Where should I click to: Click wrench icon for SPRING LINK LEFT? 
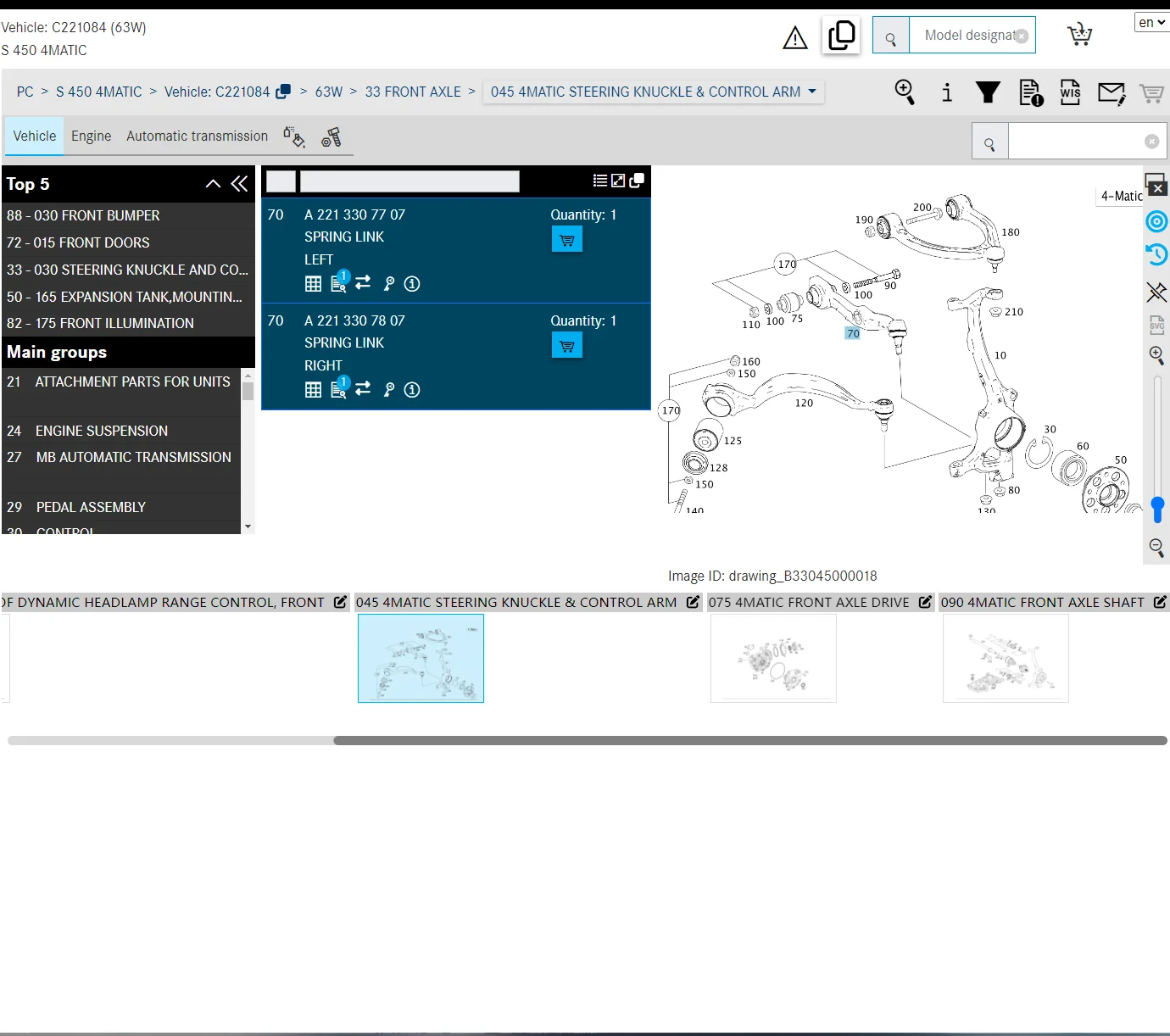(x=389, y=284)
